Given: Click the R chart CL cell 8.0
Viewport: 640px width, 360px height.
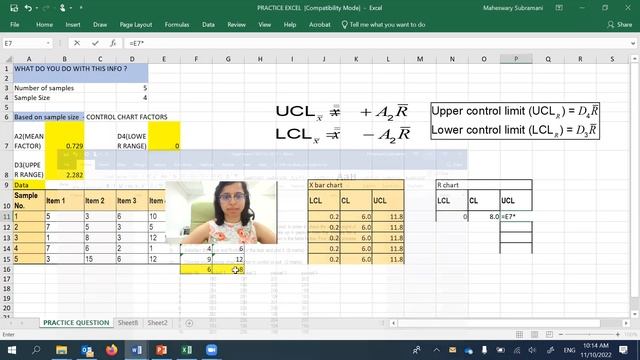Looking at the screenshot, I should (x=484, y=216).
